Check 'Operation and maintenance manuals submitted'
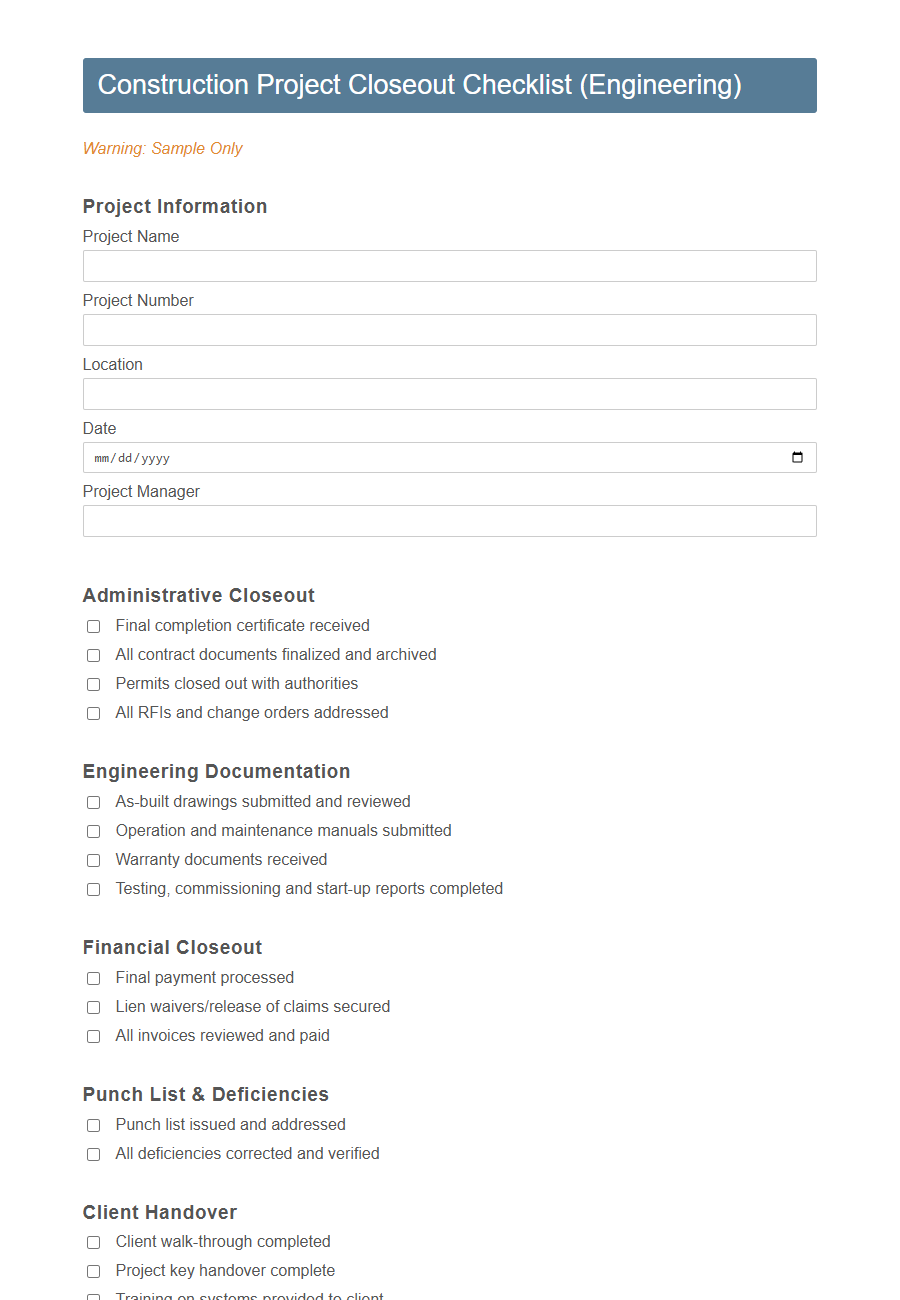 coord(93,831)
